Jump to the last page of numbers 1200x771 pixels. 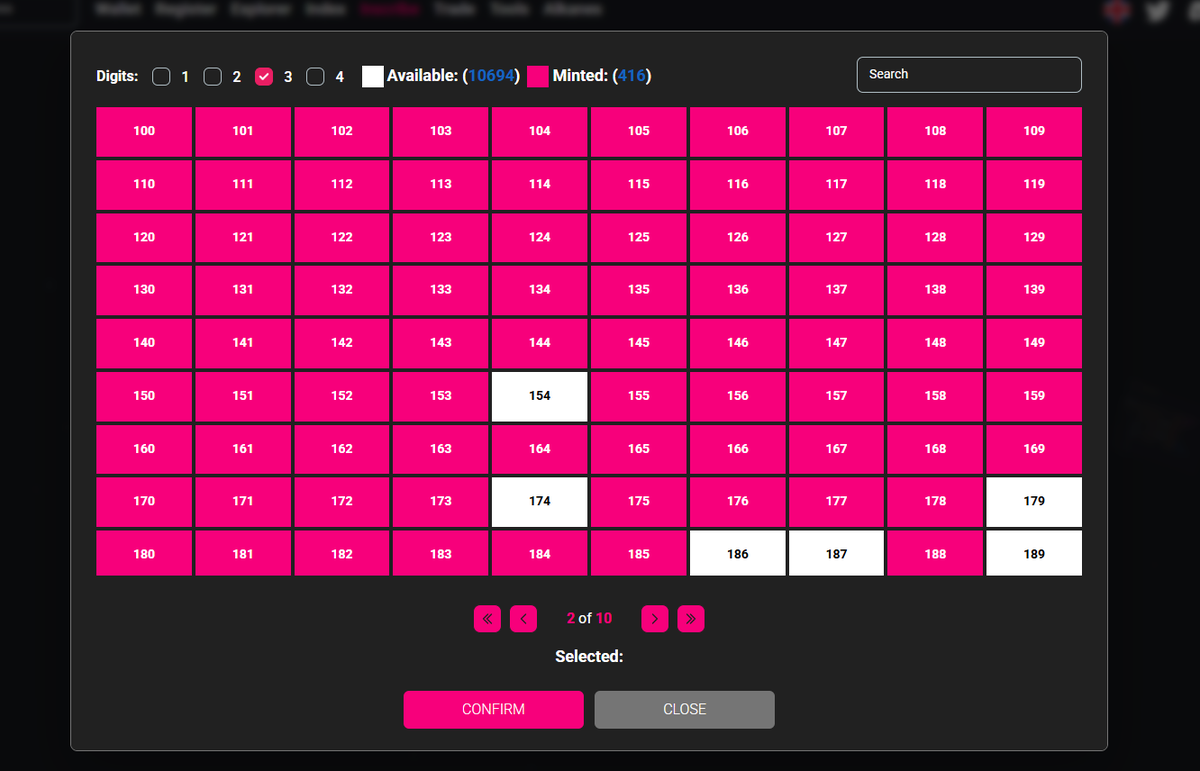pyautogui.click(x=691, y=619)
